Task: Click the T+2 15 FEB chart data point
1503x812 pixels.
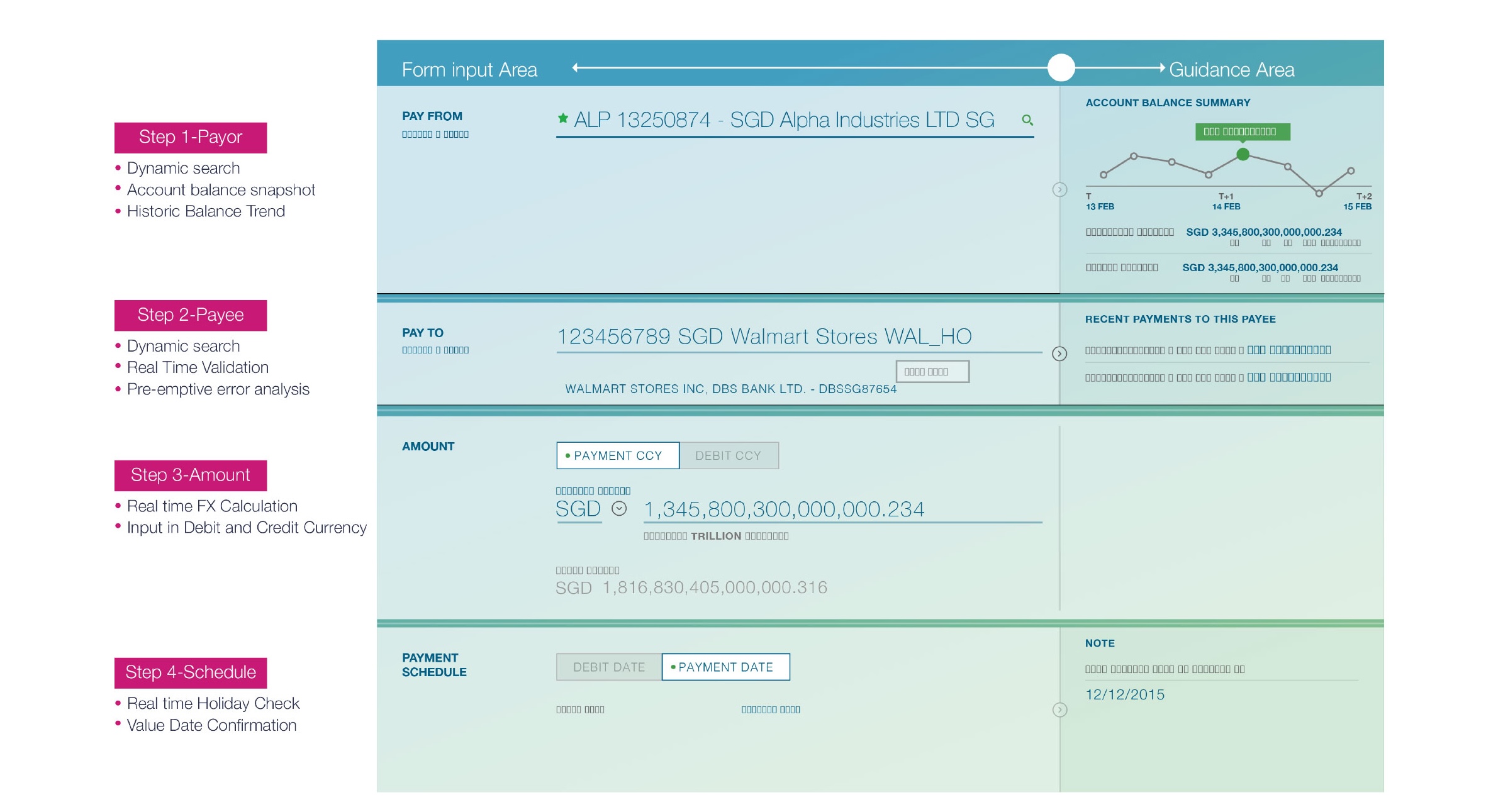Action: pyautogui.click(x=1350, y=170)
